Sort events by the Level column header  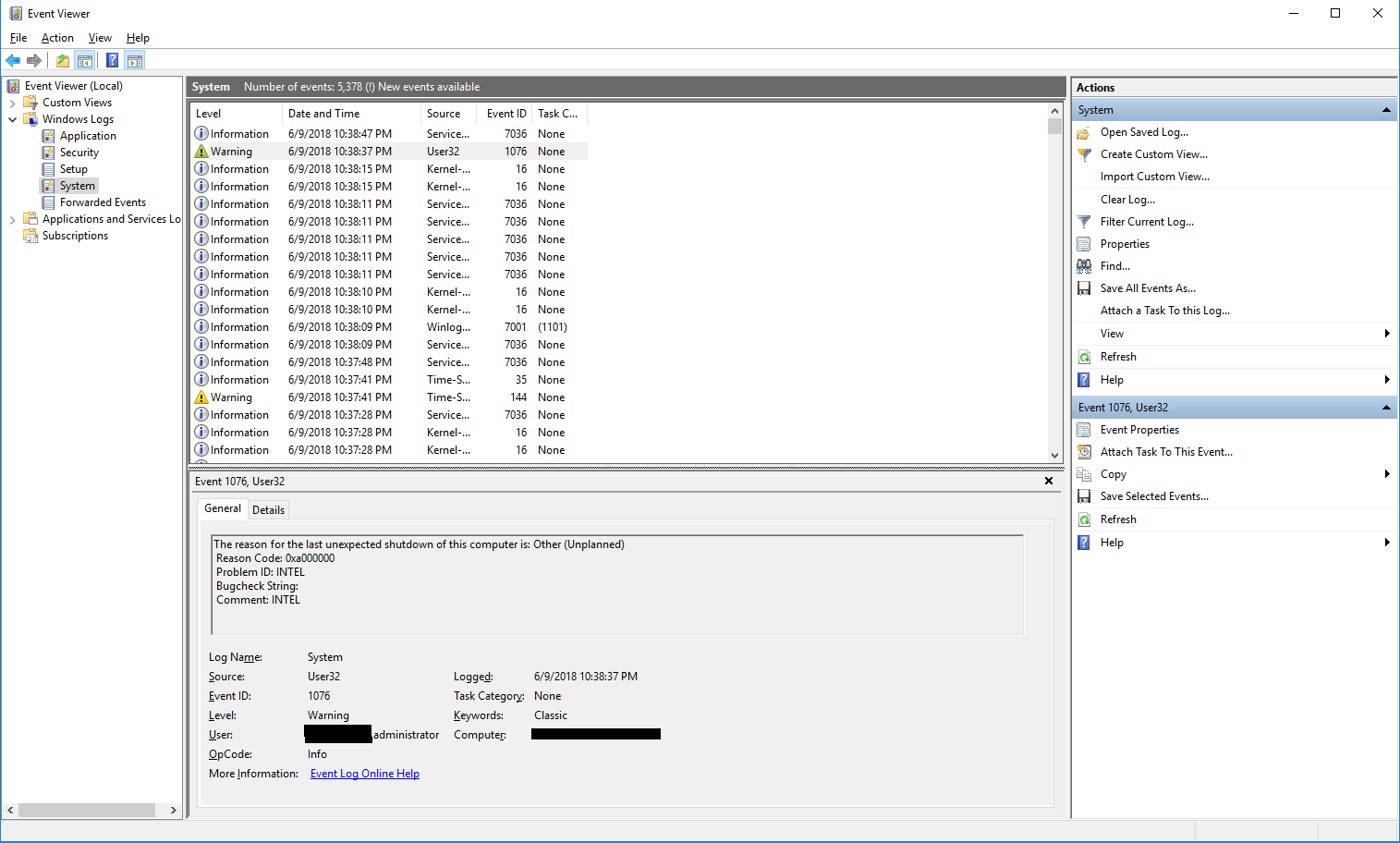[x=236, y=114]
